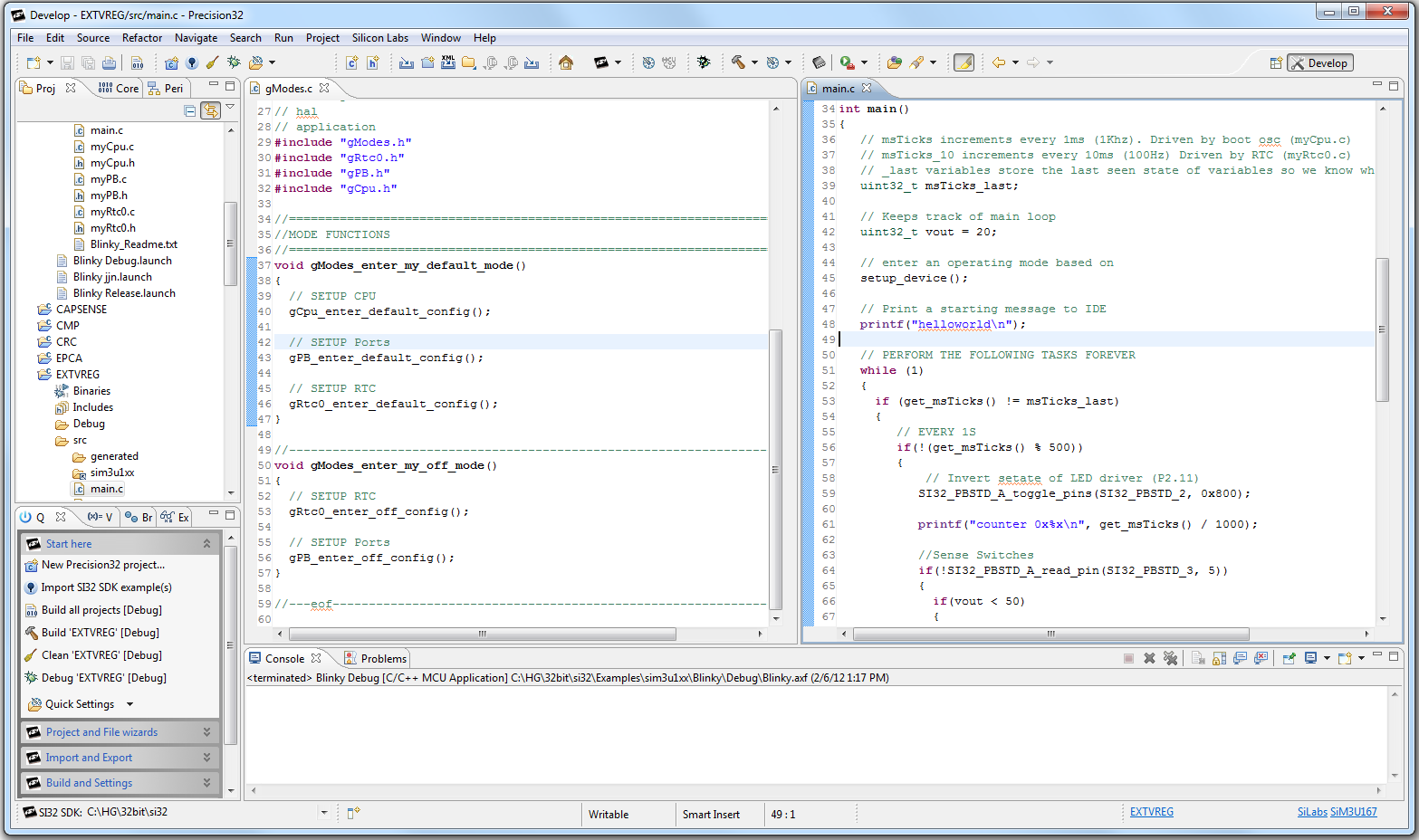This screenshot has height=840, width=1419.
Task: Click the hammer Build icon in toolbar
Action: point(739,62)
